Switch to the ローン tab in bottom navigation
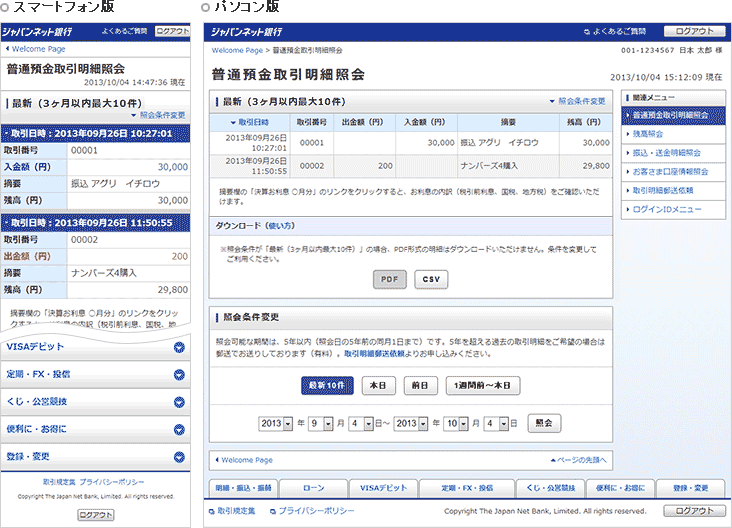This screenshot has width=732, height=528. (313, 487)
